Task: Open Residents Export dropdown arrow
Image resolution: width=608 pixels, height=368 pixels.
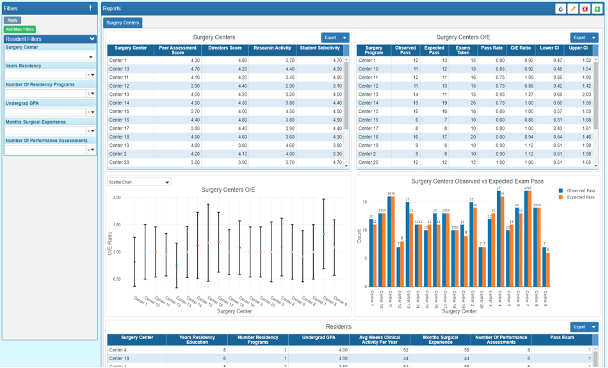Action: (x=594, y=327)
